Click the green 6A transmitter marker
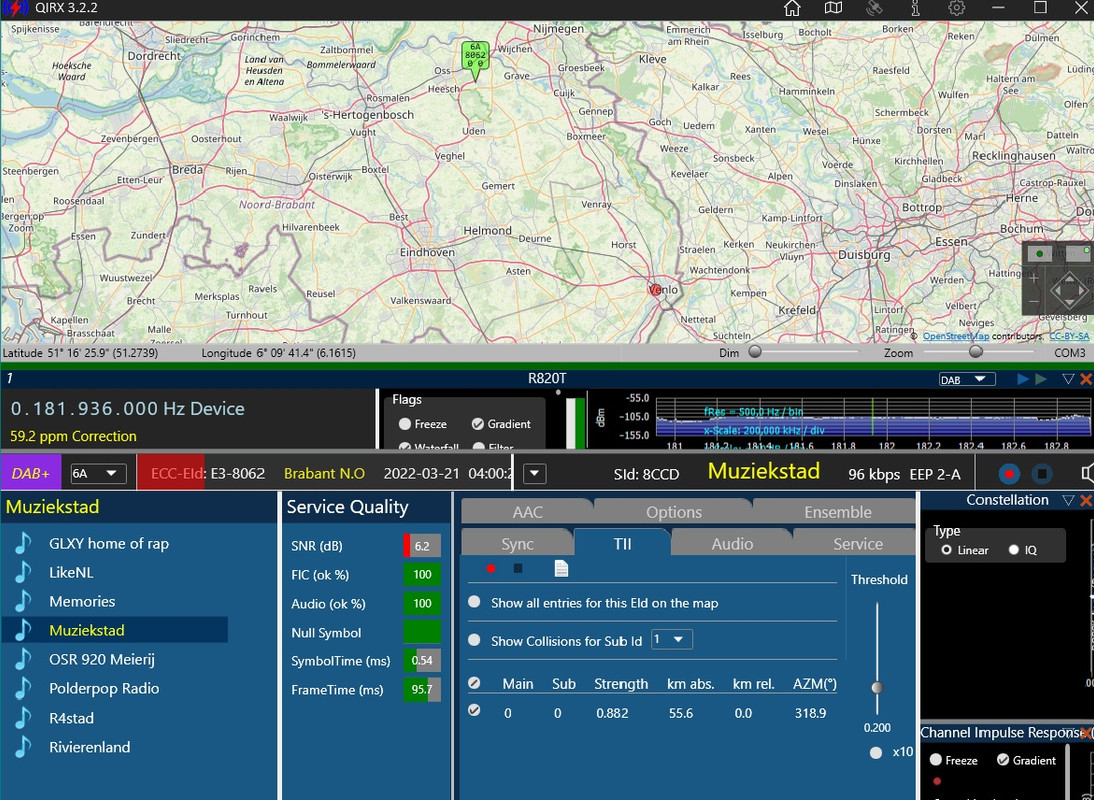This screenshot has height=800, width=1094. point(475,59)
